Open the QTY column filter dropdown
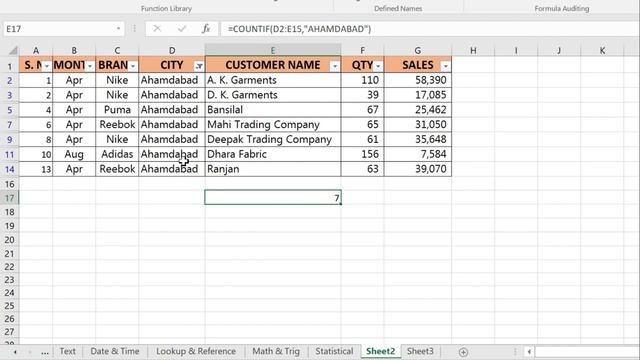 click(x=378, y=66)
